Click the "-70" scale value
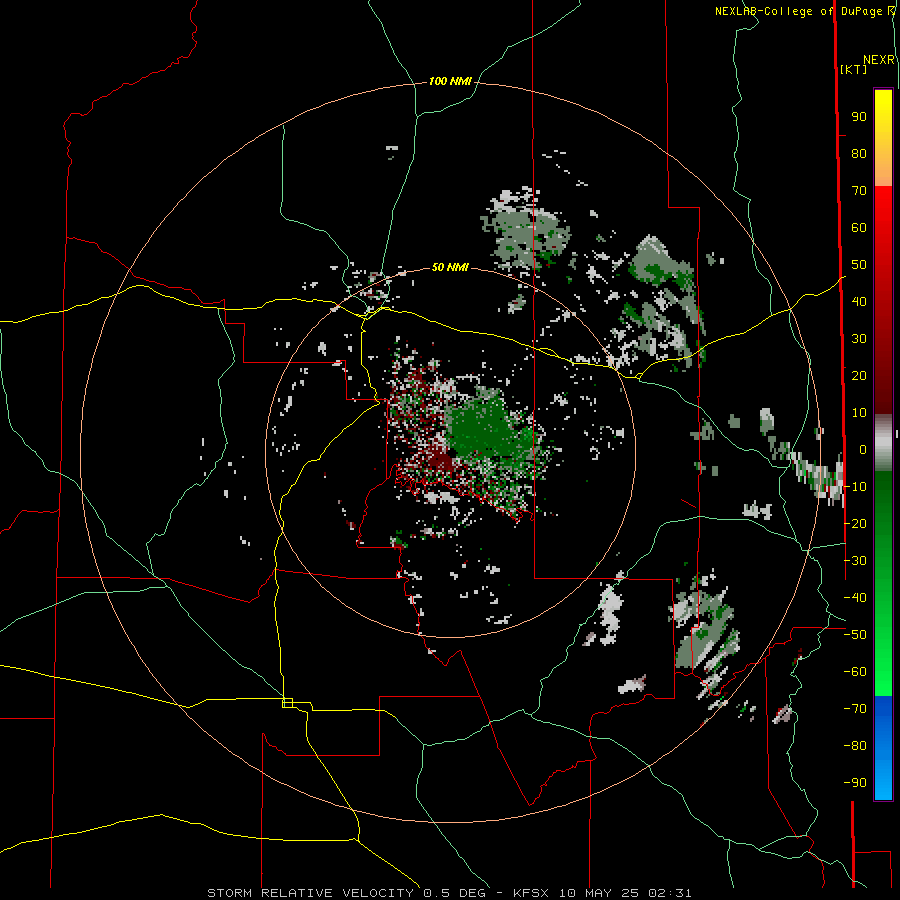The height and width of the screenshot is (900, 900). [x=855, y=709]
